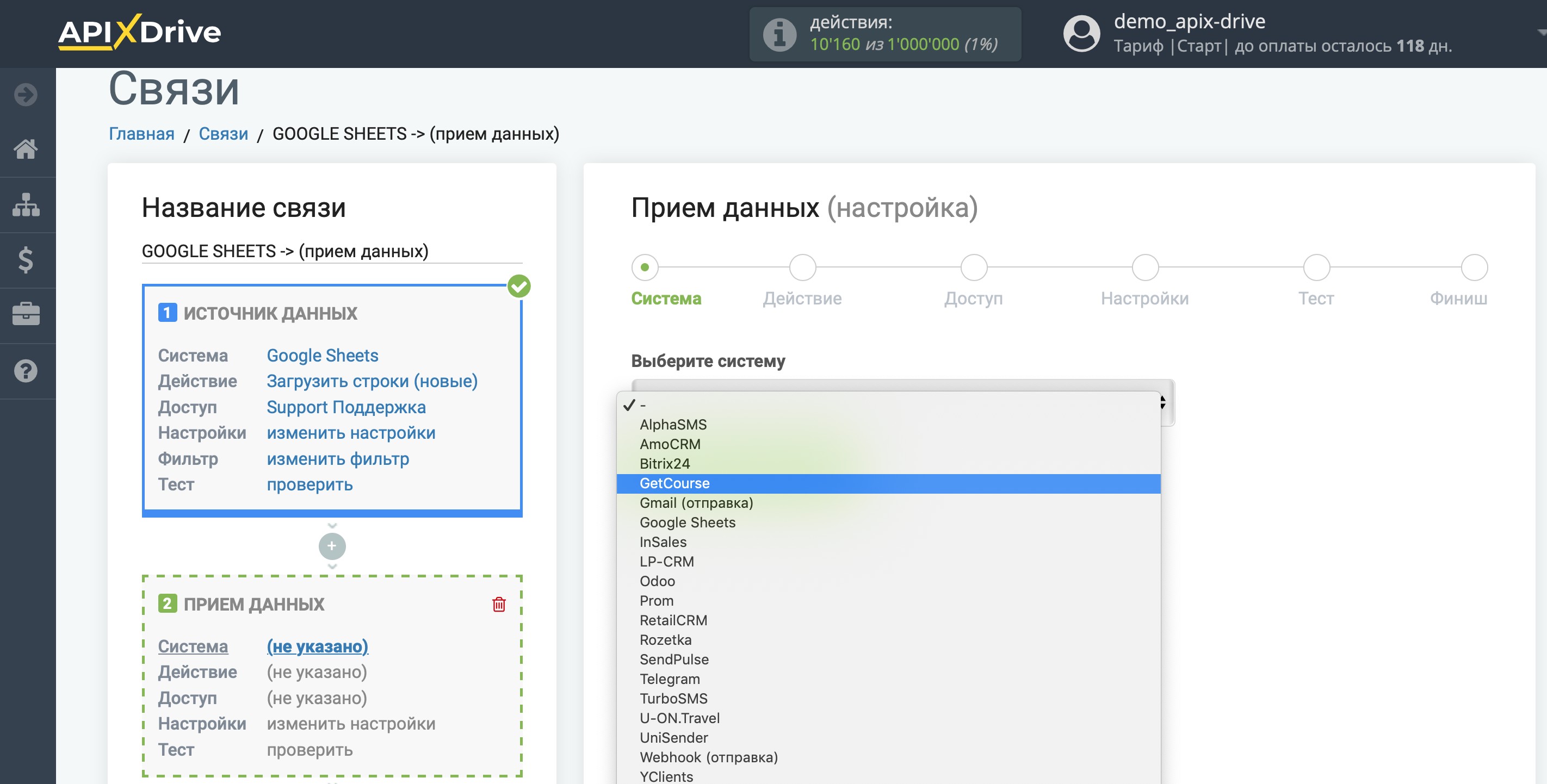Image resolution: width=1547 pixels, height=784 pixels.
Task: Click the actions counter 10'160 из 1'000'000
Action: 904,45
